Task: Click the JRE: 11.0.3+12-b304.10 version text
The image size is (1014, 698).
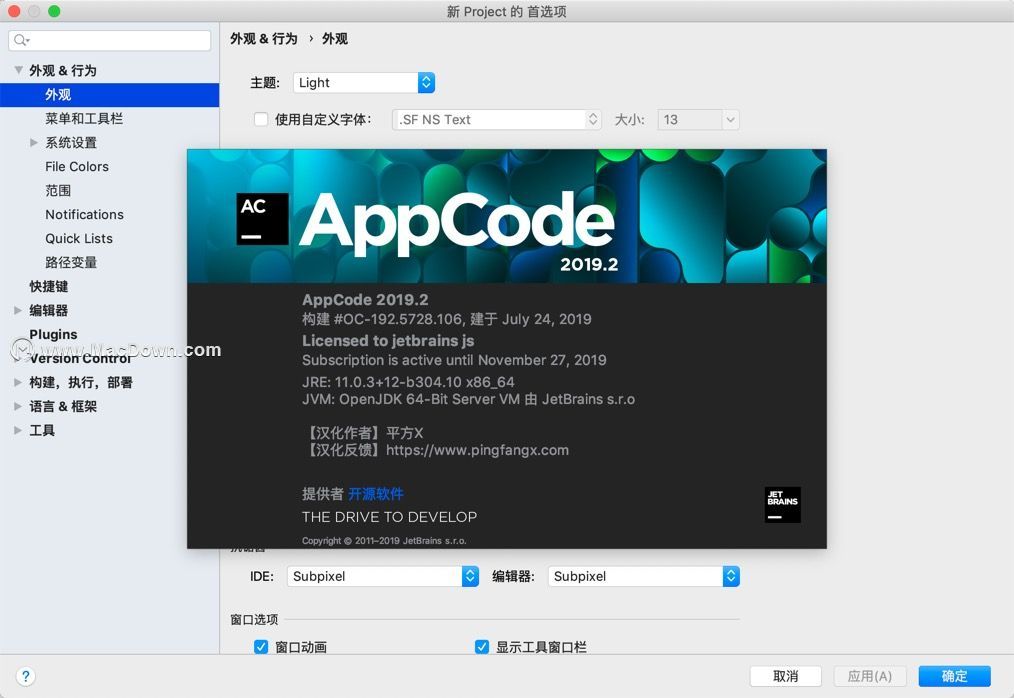Action: 408,382
